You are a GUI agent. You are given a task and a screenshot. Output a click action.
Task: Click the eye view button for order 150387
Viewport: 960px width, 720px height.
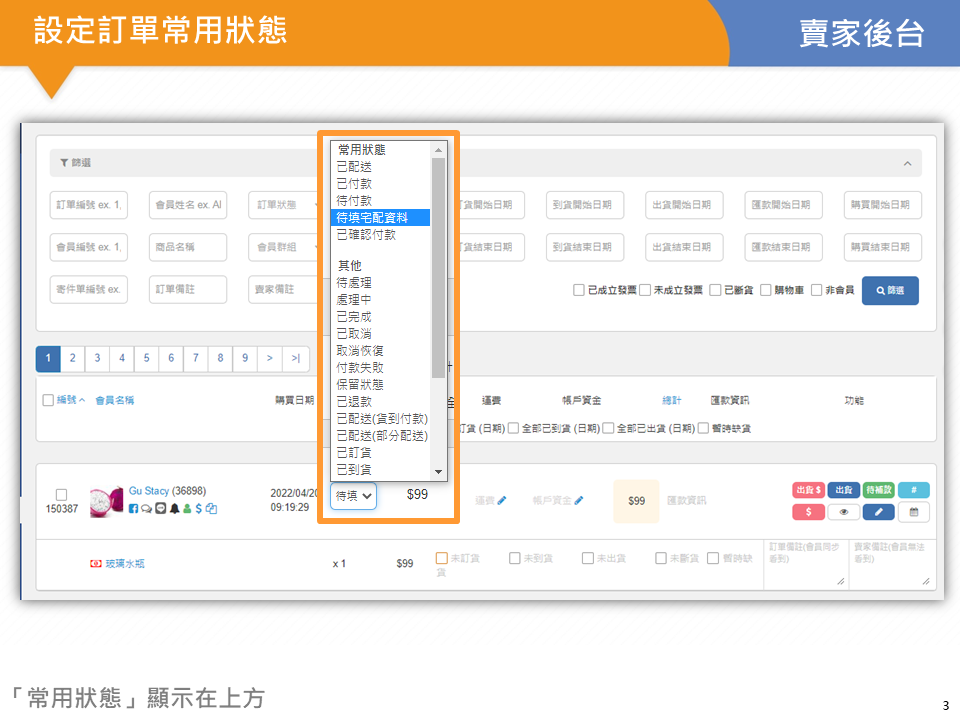[844, 512]
